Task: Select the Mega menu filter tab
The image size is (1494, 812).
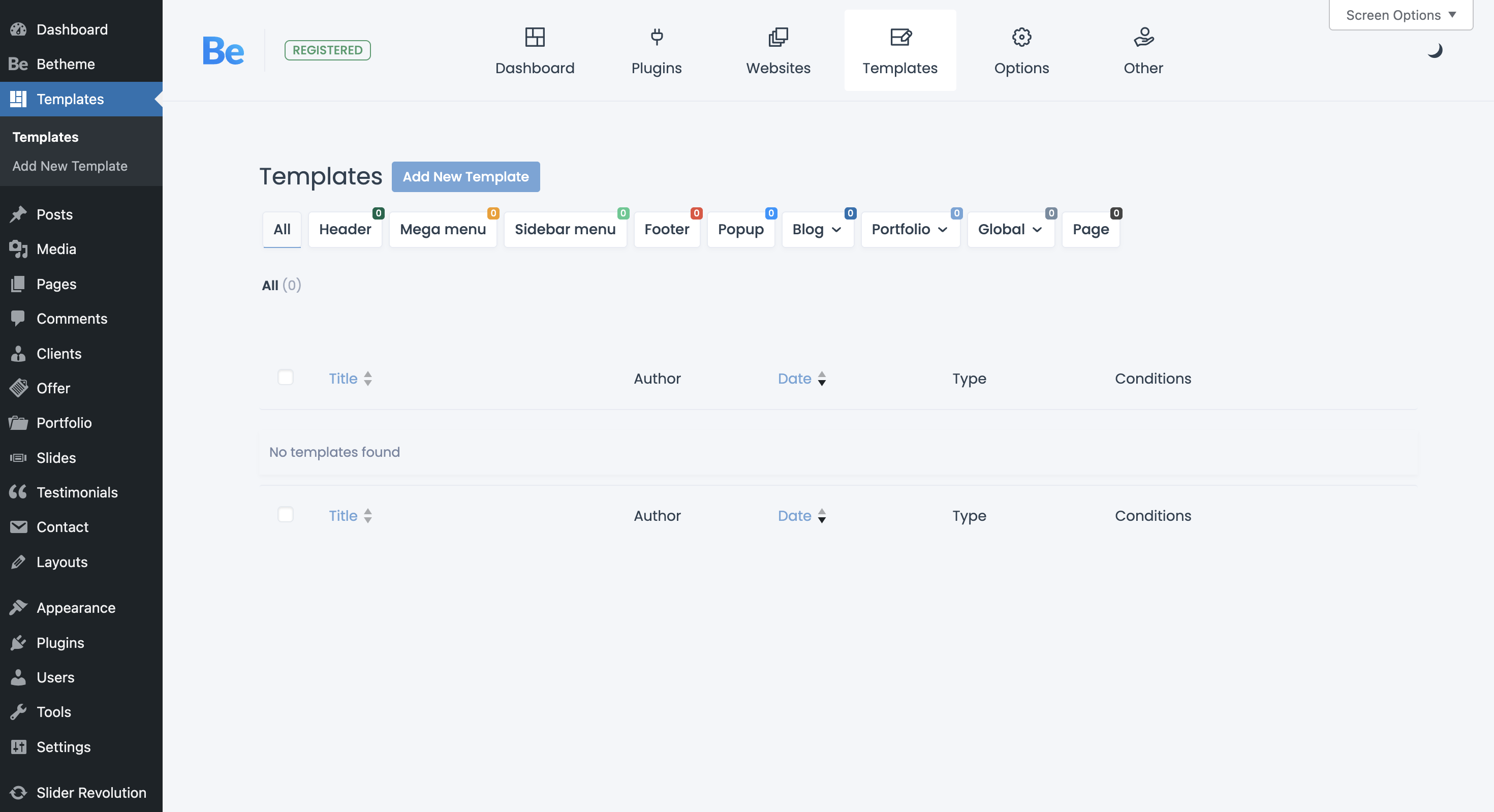Action: [443, 229]
